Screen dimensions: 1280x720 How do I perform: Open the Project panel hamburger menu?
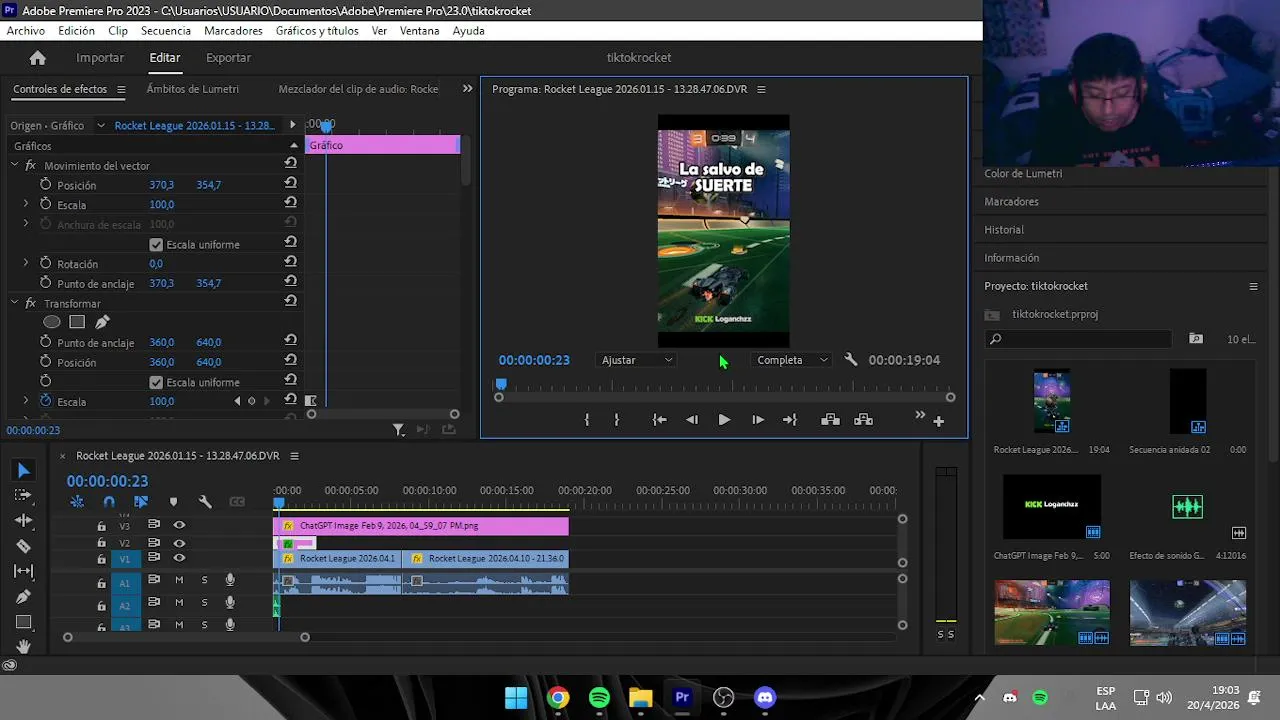click(1253, 286)
